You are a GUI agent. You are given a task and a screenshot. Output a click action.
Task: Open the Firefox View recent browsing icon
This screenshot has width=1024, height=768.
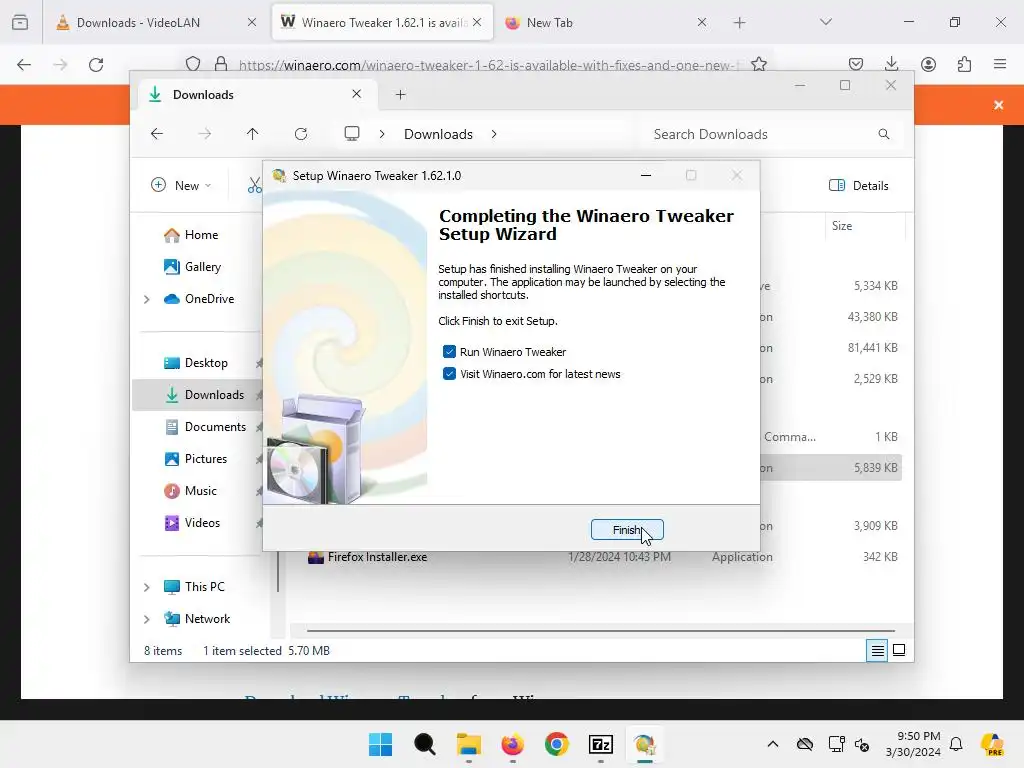pyautogui.click(x=20, y=23)
